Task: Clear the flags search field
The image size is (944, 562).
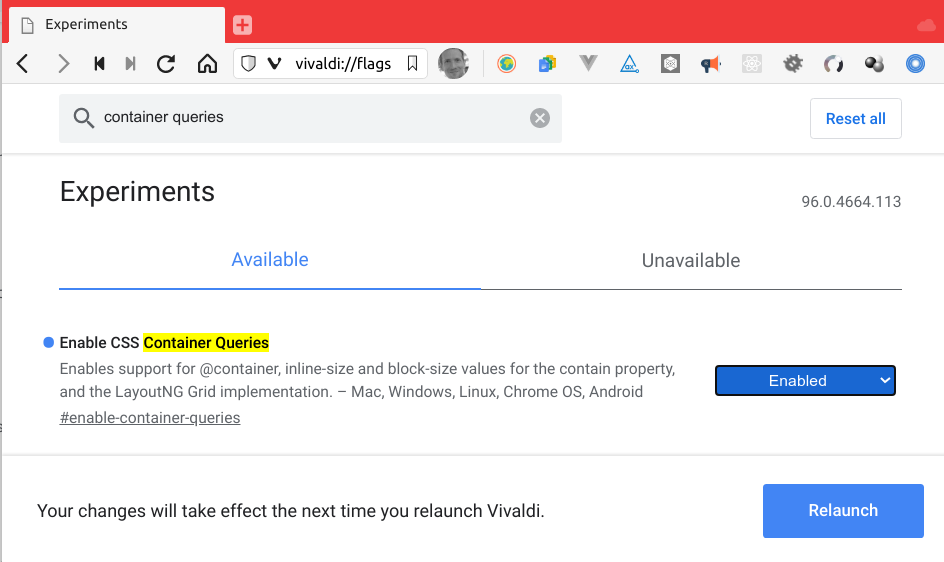Action: tap(540, 118)
